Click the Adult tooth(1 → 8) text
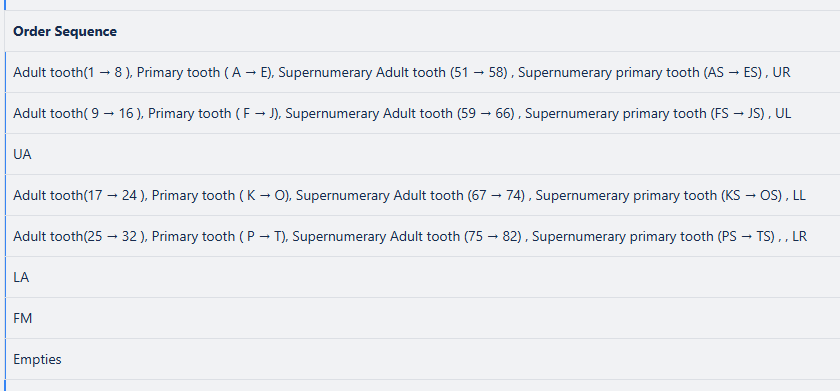Image resolution: width=840 pixels, height=391 pixels. coord(72,72)
